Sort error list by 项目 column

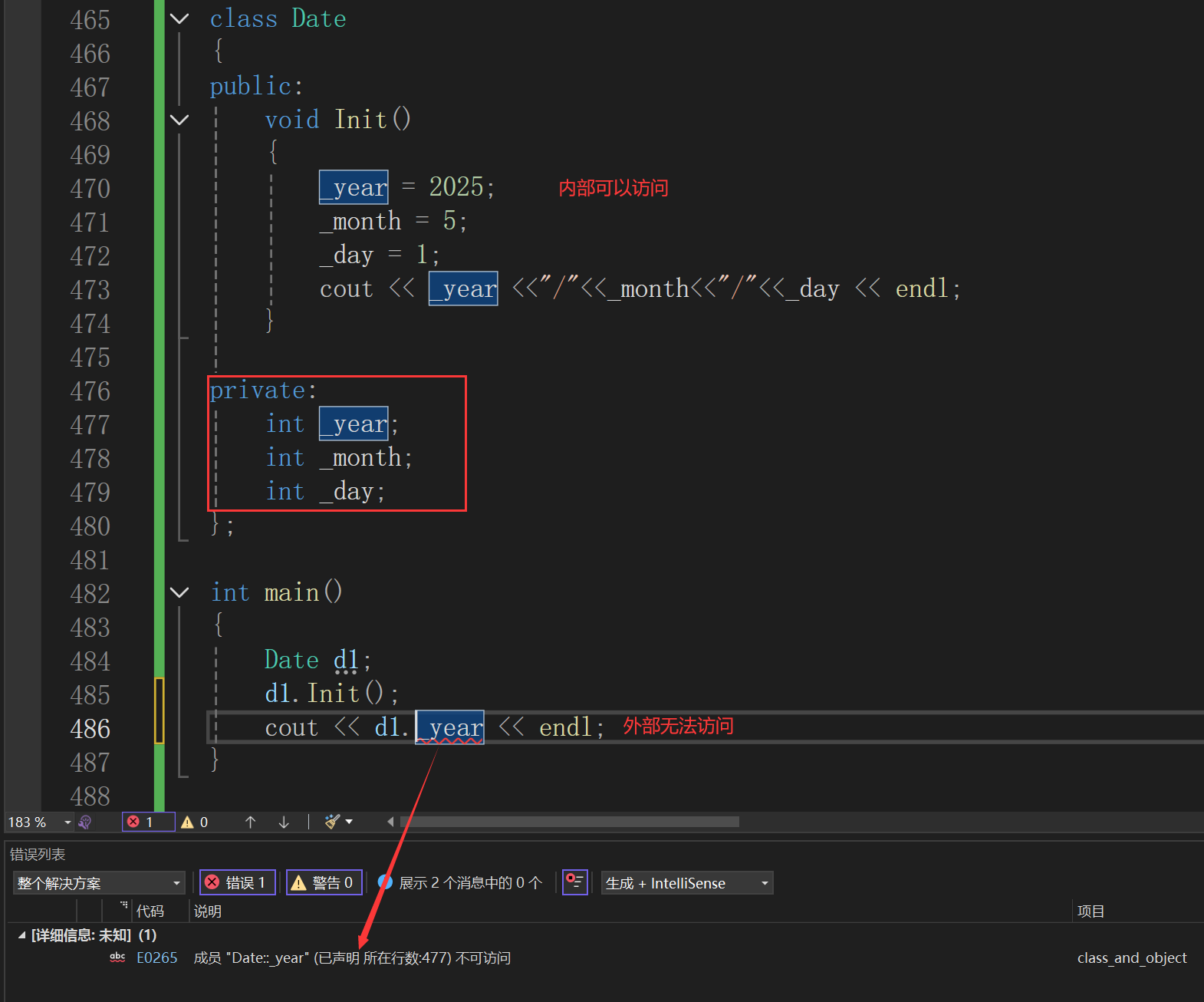pos(1091,911)
